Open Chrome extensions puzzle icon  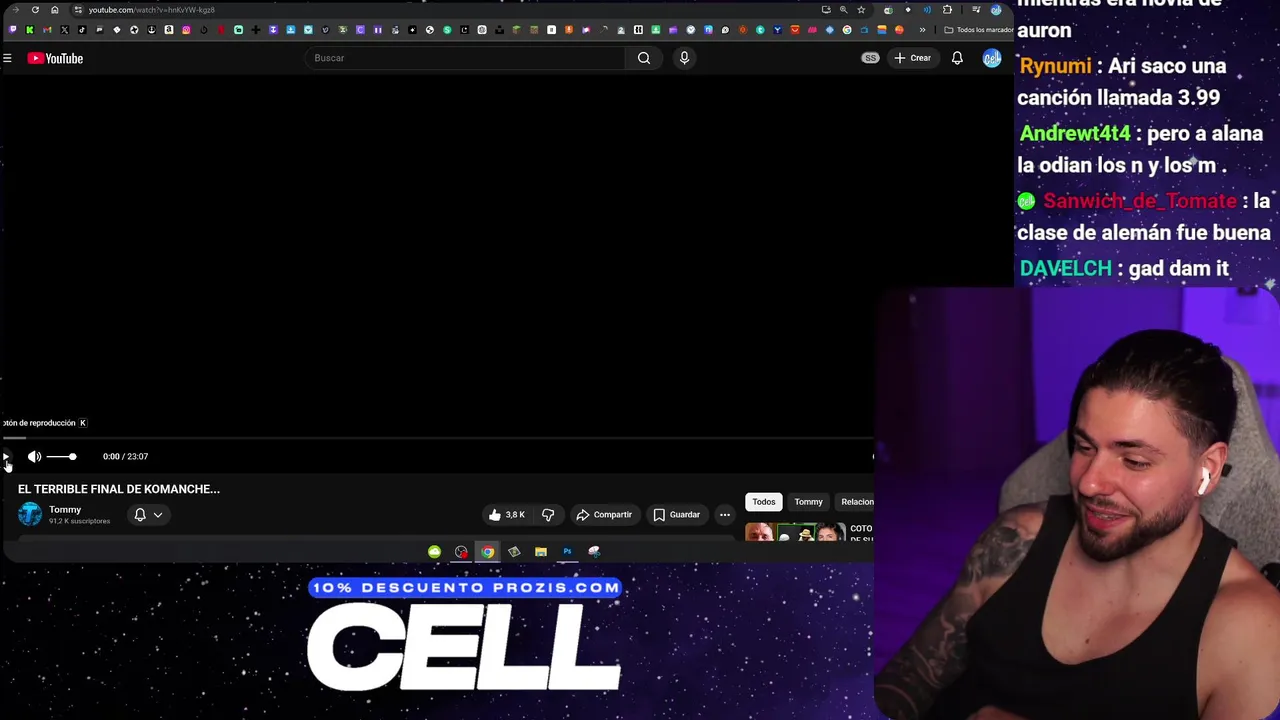point(947,10)
